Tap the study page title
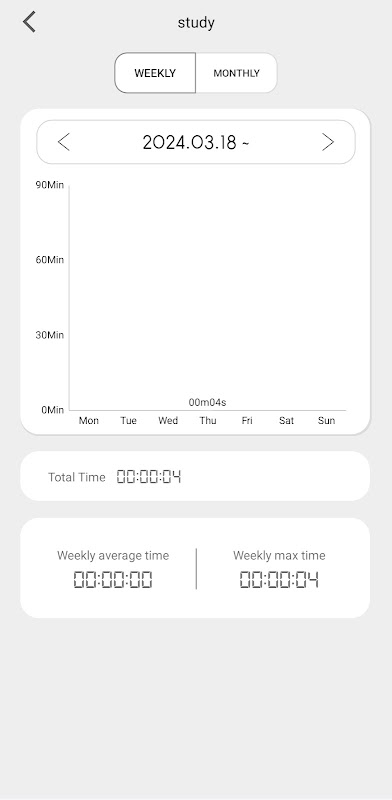The width and height of the screenshot is (392, 800). pyautogui.click(x=196, y=22)
